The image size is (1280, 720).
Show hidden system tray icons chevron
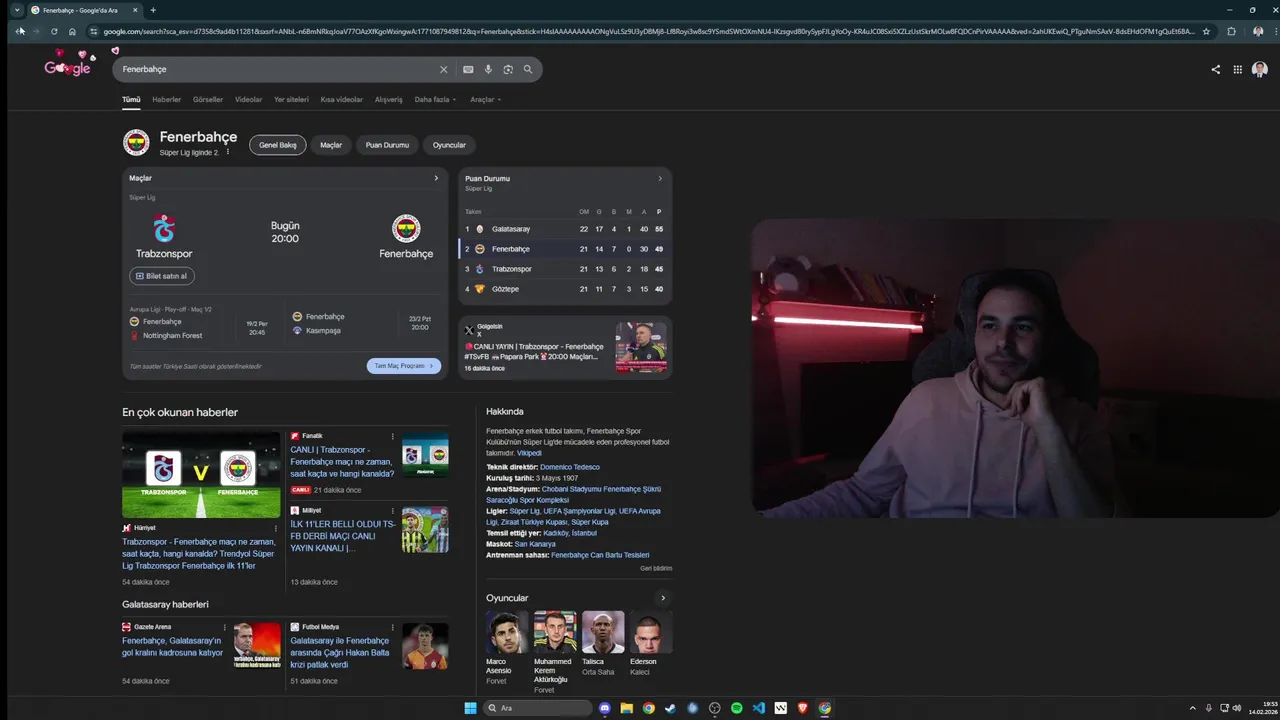[x=1192, y=708]
